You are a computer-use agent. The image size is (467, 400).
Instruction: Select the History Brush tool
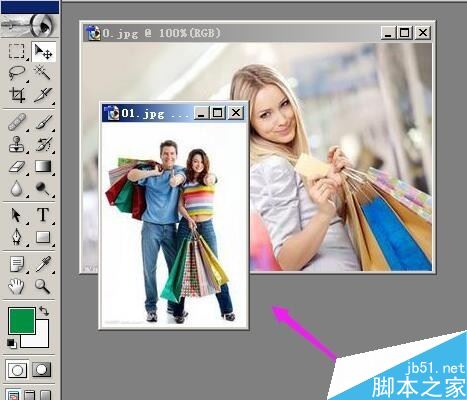pos(43,144)
